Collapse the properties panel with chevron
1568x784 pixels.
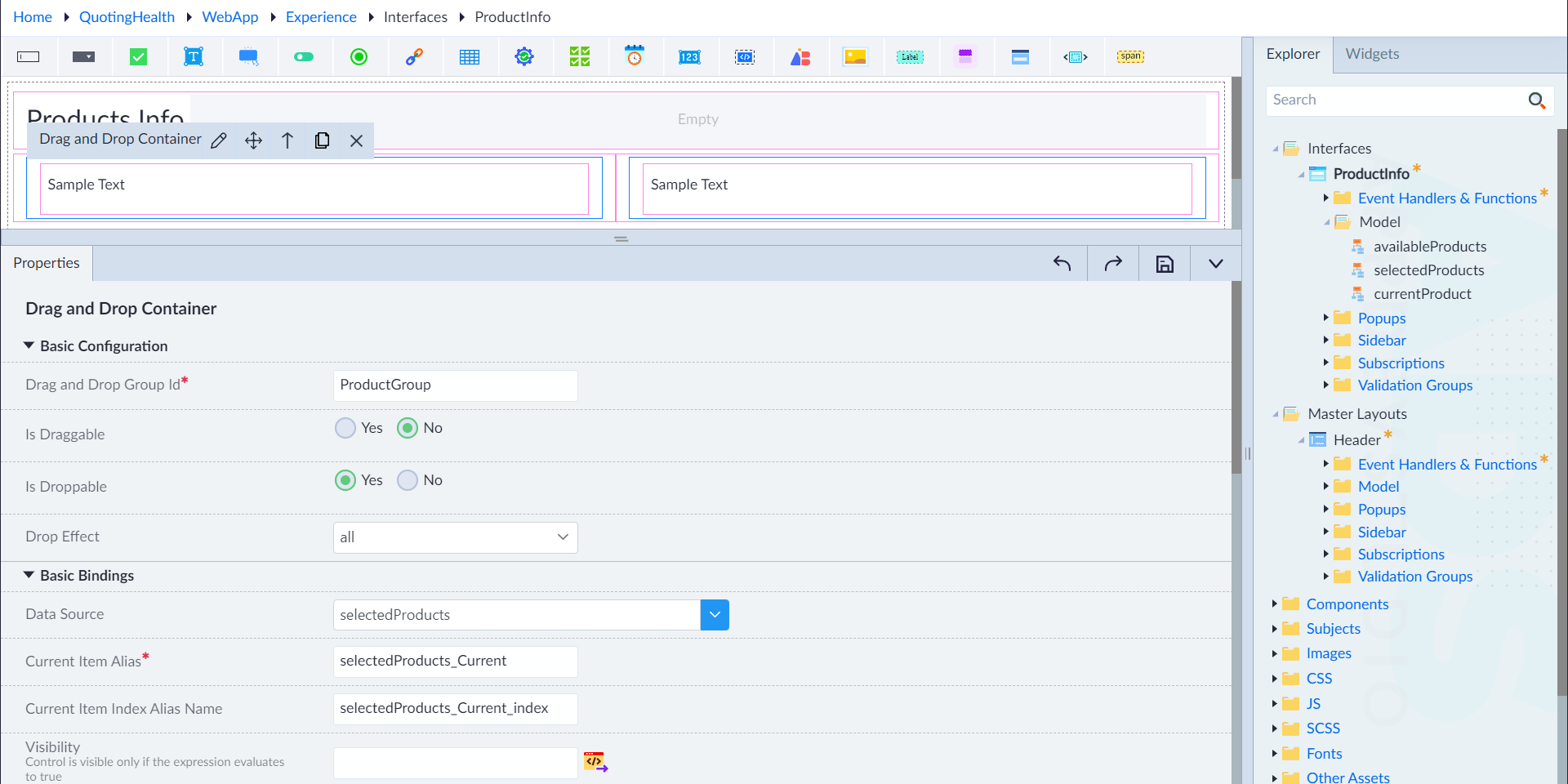1215,263
